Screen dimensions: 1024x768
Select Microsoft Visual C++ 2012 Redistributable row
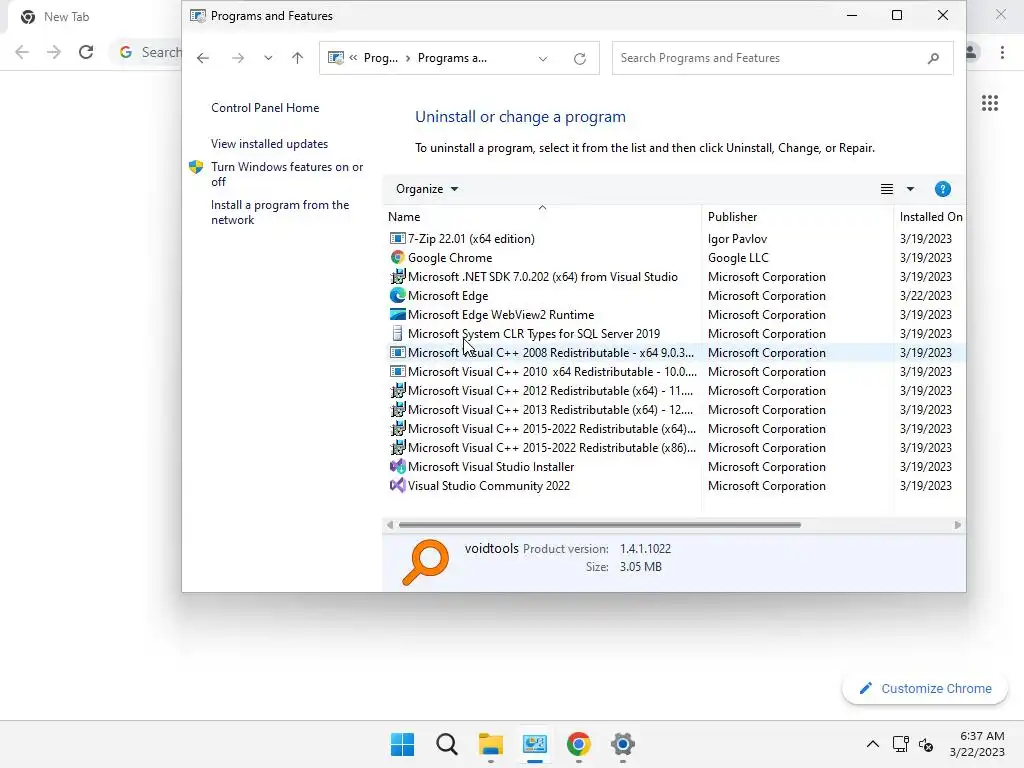(676, 391)
